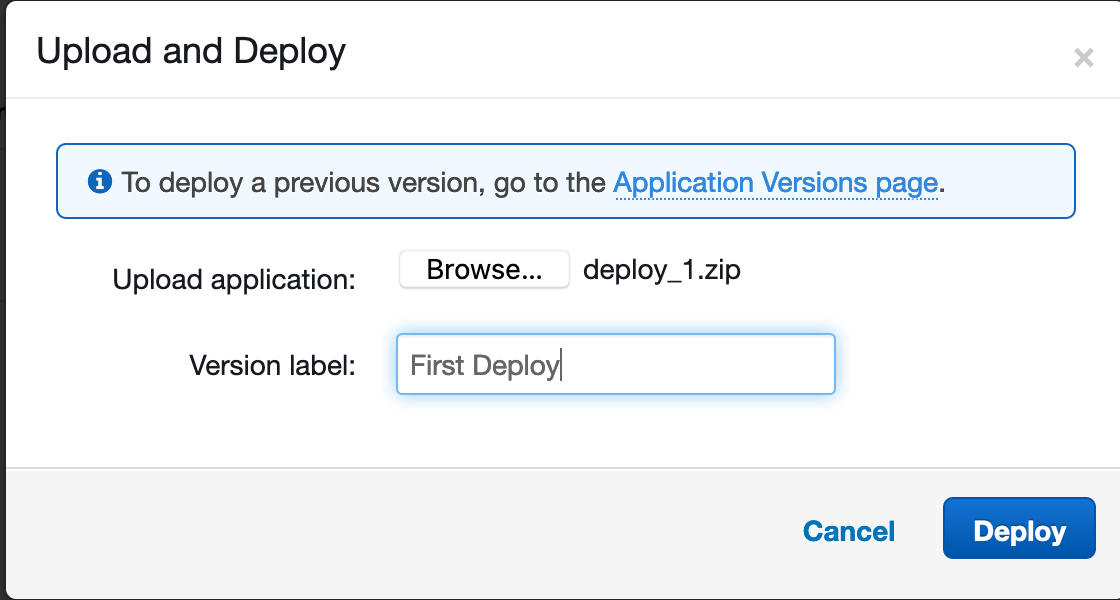Click empty header area right of title

(x=700, y=51)
